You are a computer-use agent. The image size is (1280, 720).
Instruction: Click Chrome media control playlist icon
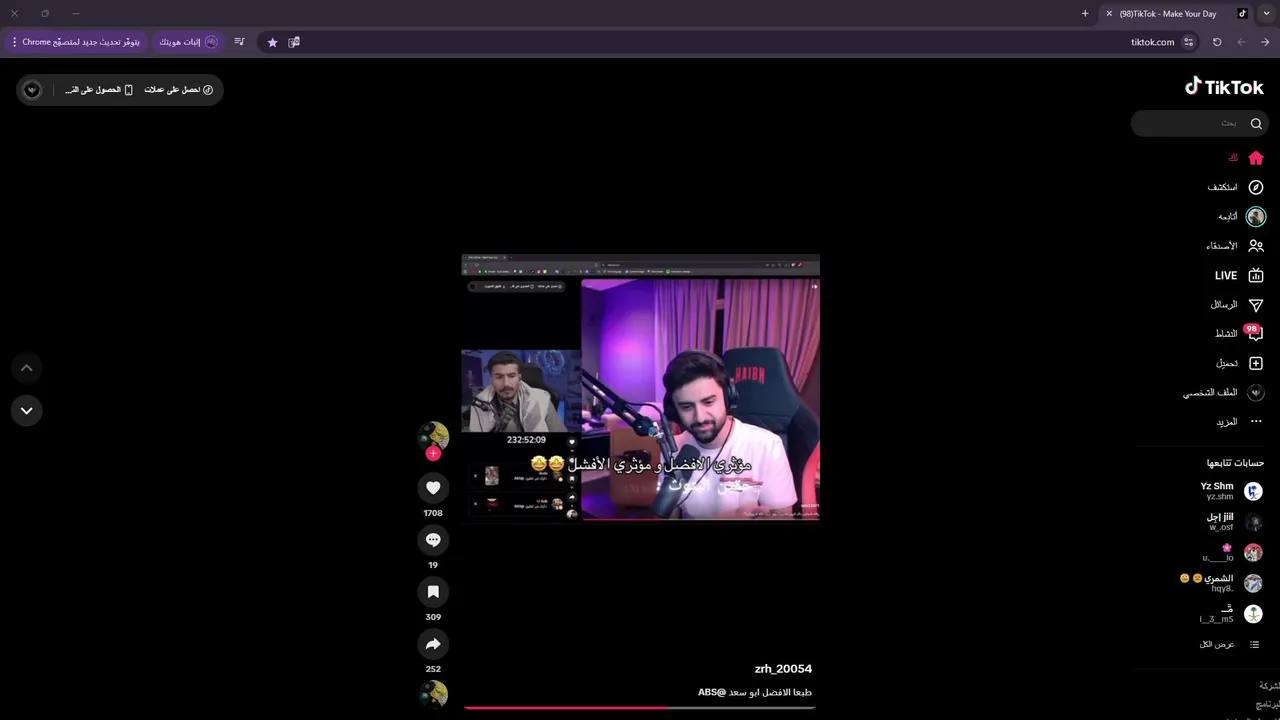pyautogui.click(x=239, y=42)
